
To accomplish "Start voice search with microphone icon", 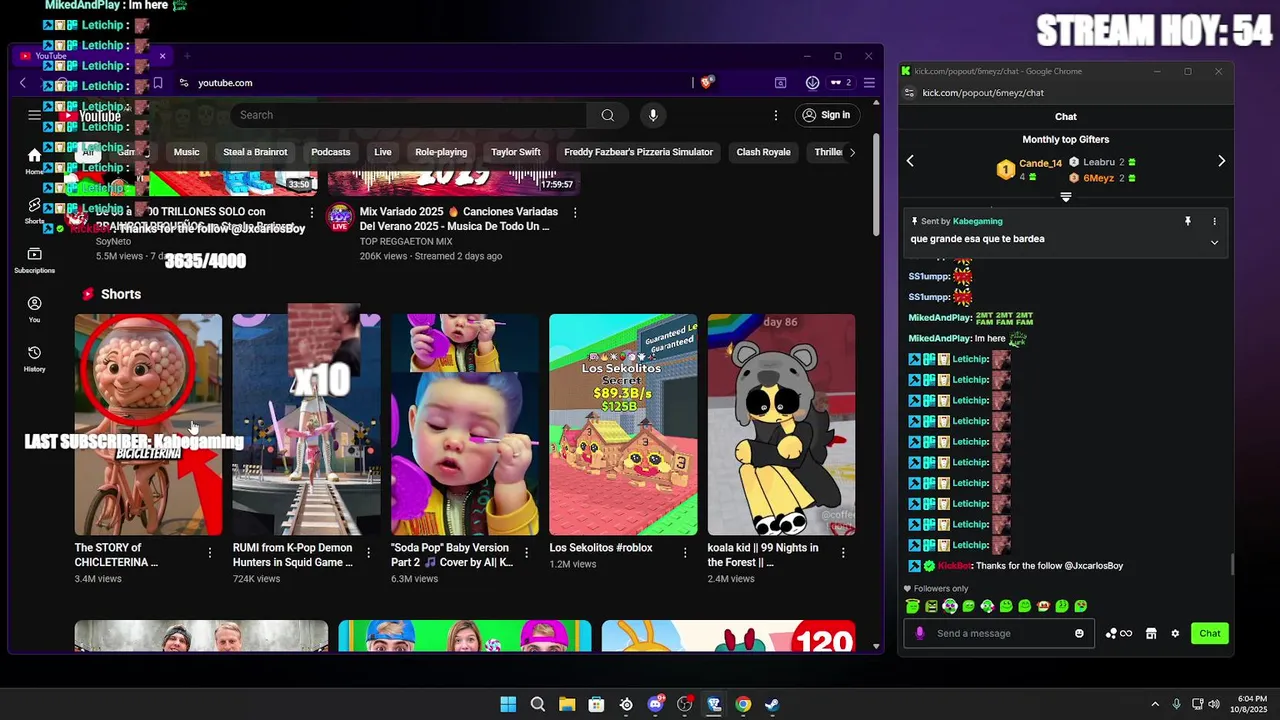I will 653,115.
